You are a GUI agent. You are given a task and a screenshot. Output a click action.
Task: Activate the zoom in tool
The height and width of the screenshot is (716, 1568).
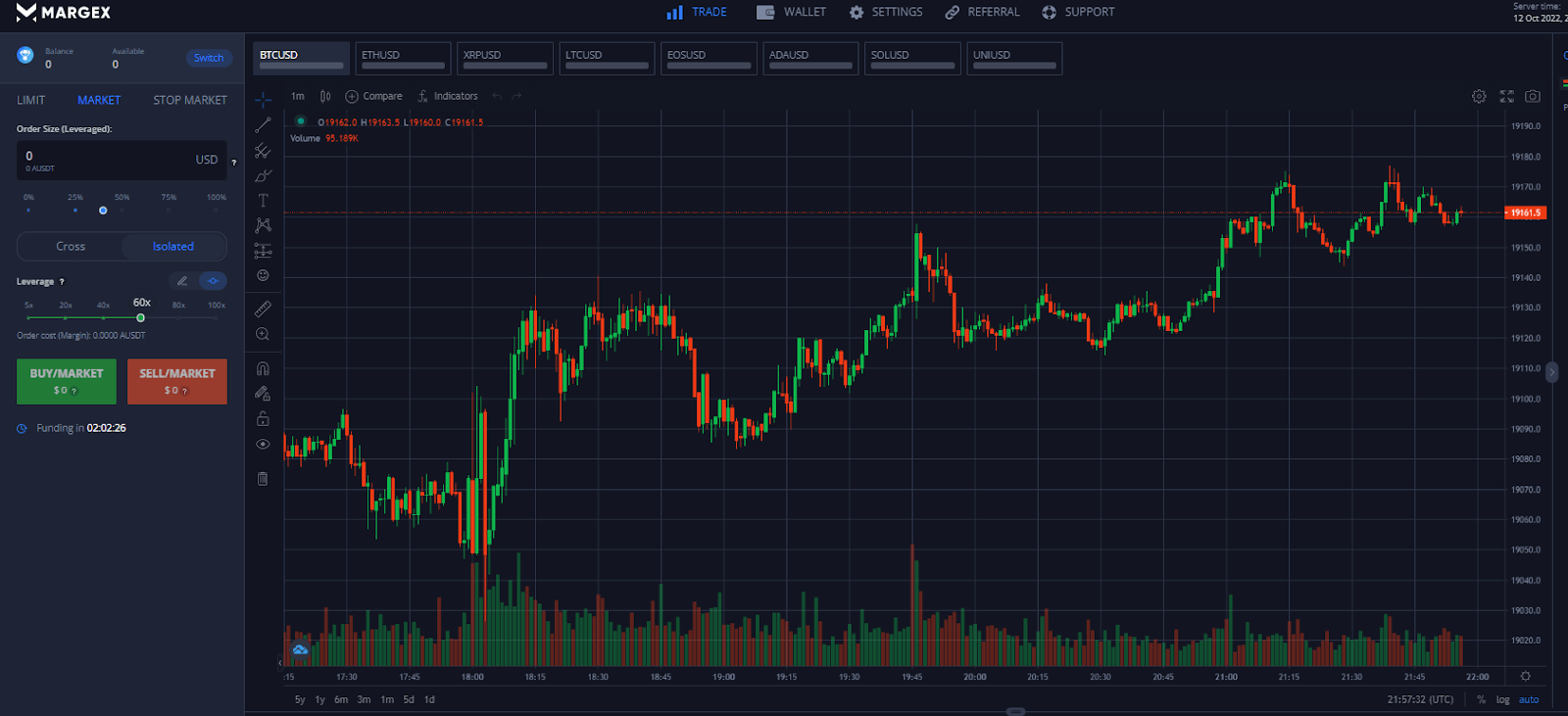pos(263,334)
